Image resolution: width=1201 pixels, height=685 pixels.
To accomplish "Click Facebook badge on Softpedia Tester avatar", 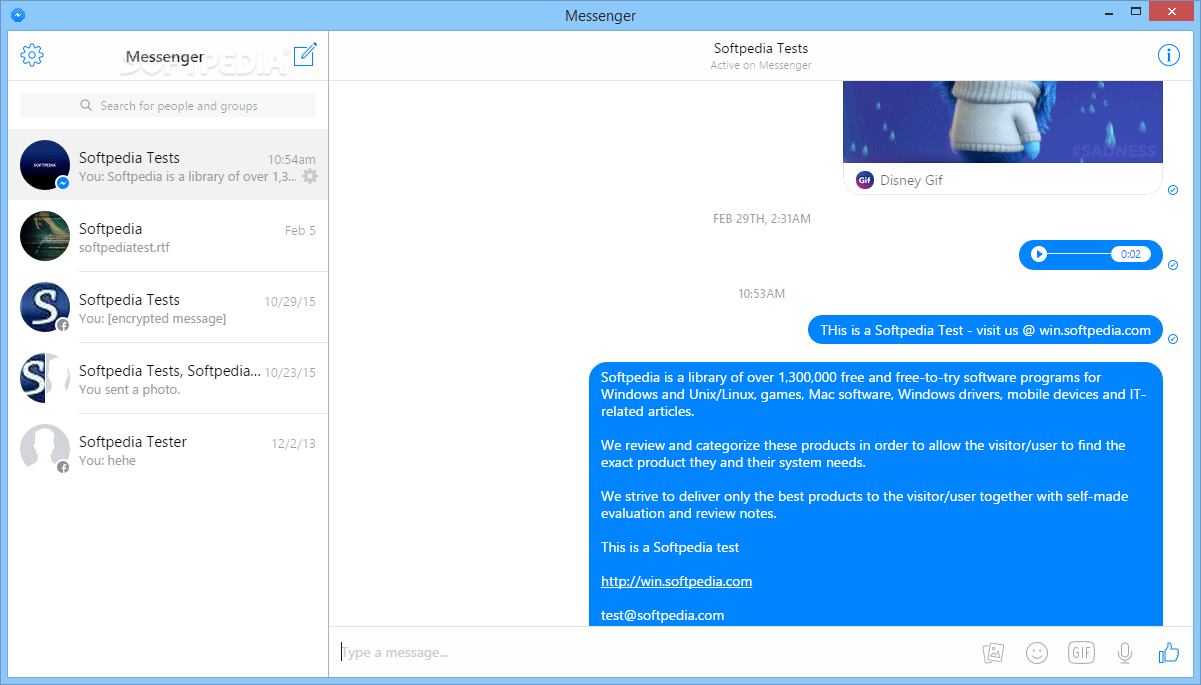I will click(62, 467).
